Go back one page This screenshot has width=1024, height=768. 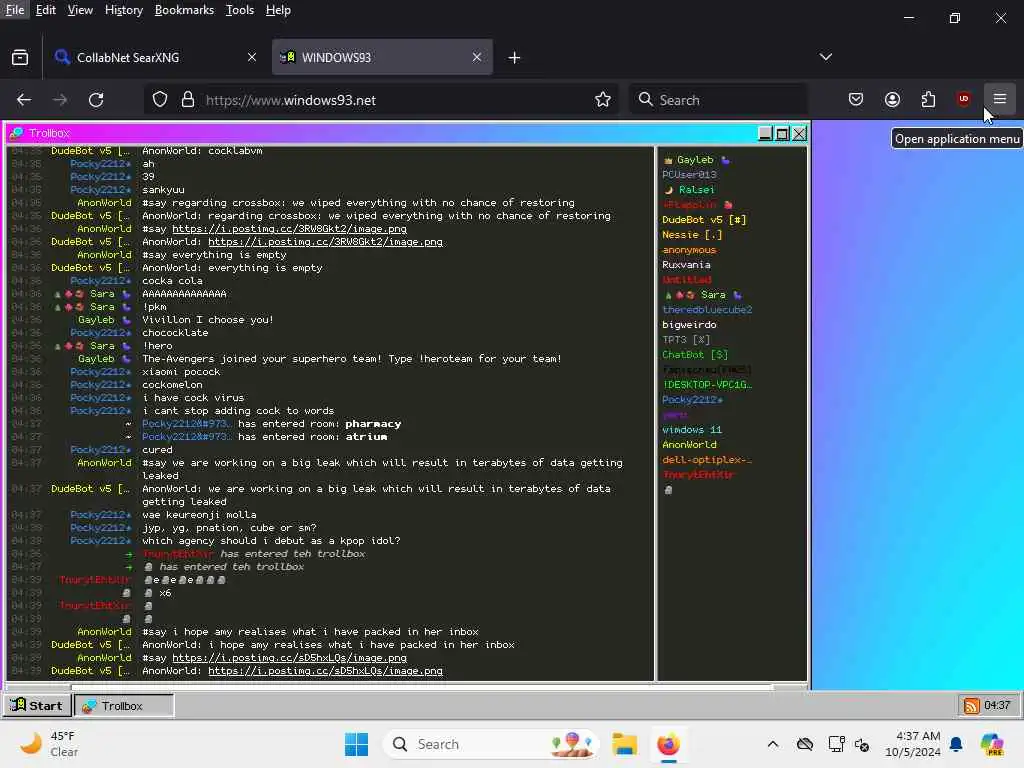pos(24,99)
